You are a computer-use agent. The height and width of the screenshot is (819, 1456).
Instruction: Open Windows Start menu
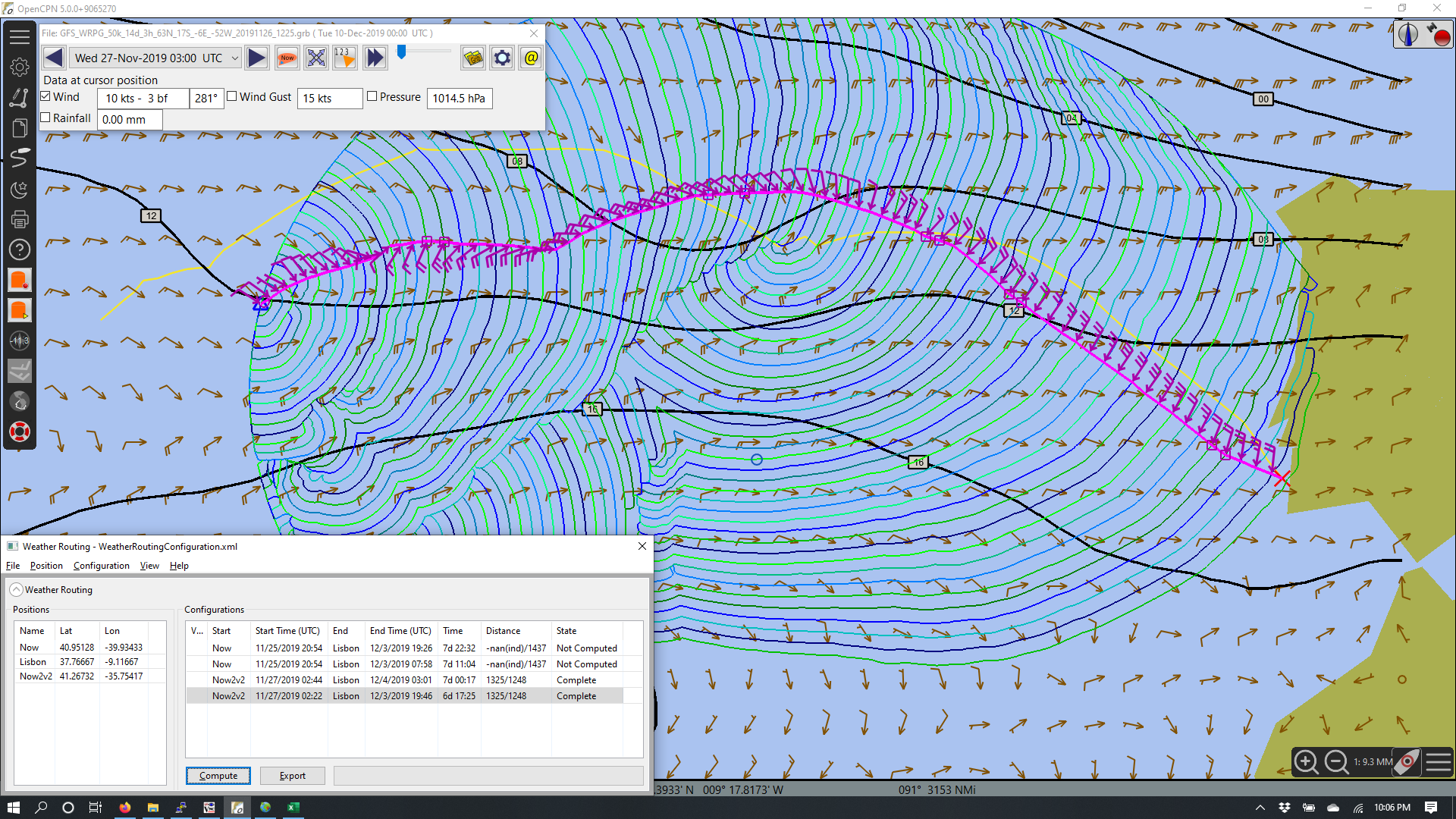[x=13, y=808]
